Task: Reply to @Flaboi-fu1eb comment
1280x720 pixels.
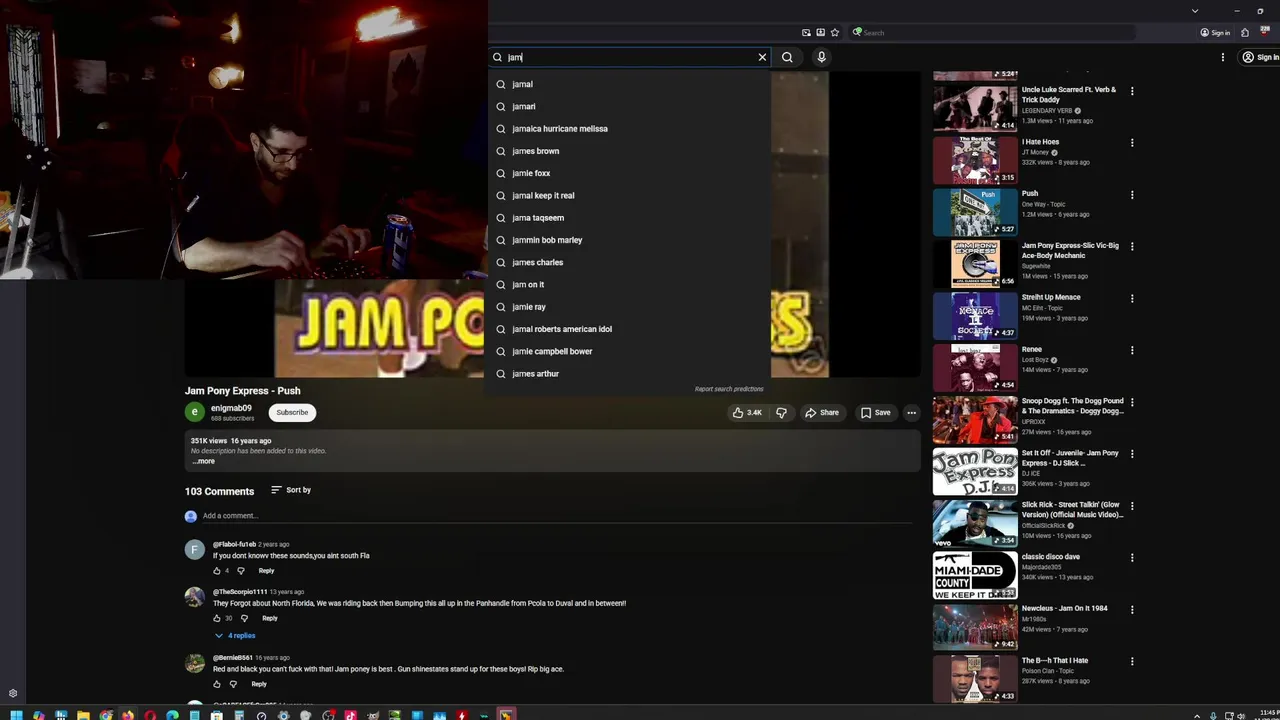Action: pos(266,571)
